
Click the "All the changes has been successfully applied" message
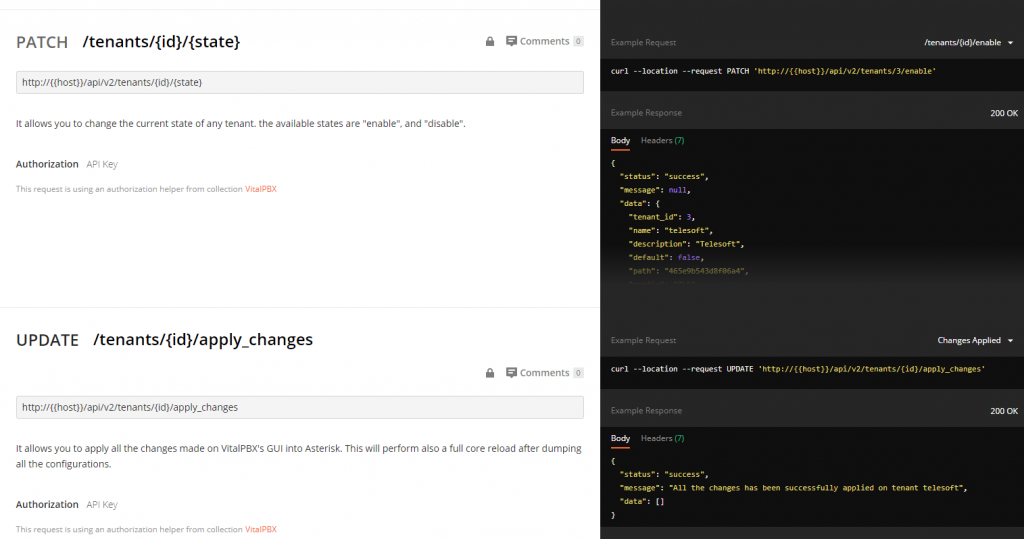[x=793, y=488]
